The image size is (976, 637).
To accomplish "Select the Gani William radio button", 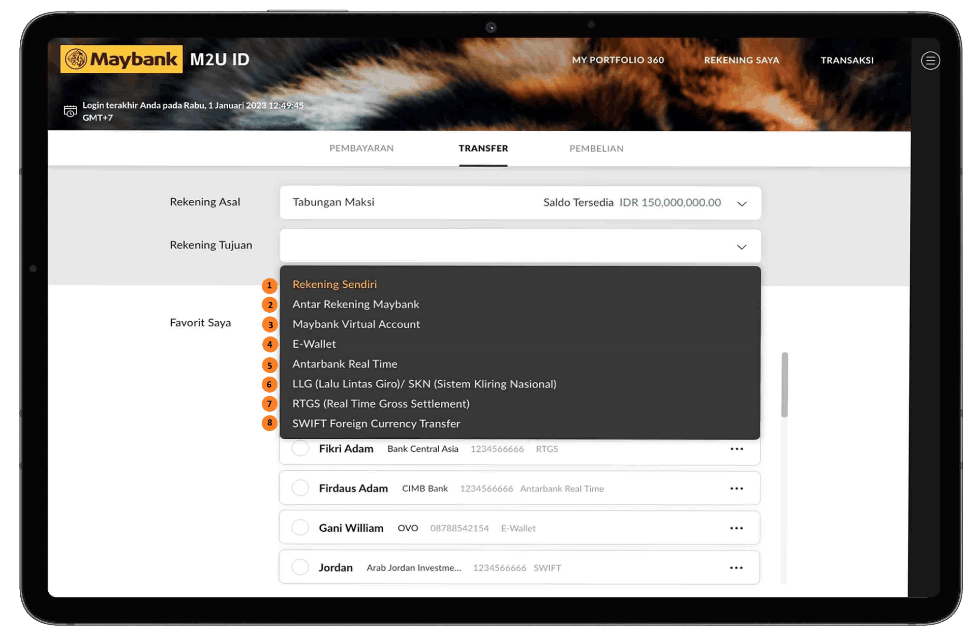I will point(300,528).
